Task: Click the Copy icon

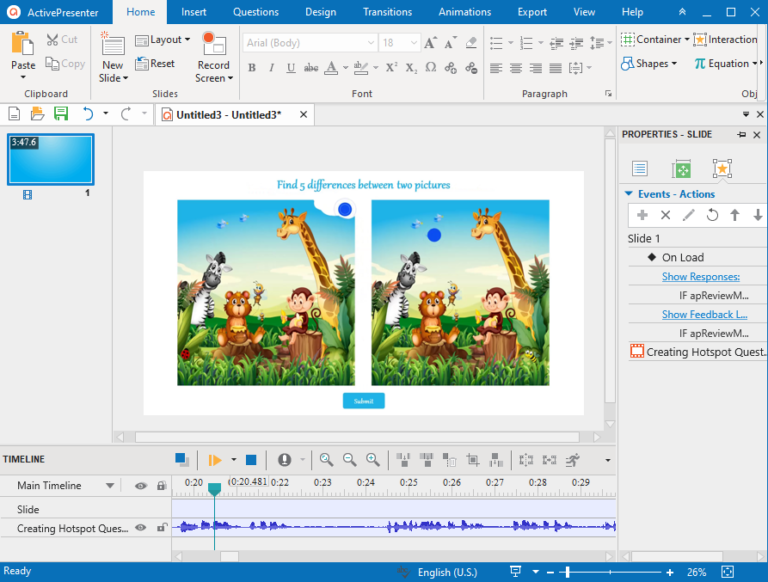Action: pyautogui.click(x=52, y=63)
